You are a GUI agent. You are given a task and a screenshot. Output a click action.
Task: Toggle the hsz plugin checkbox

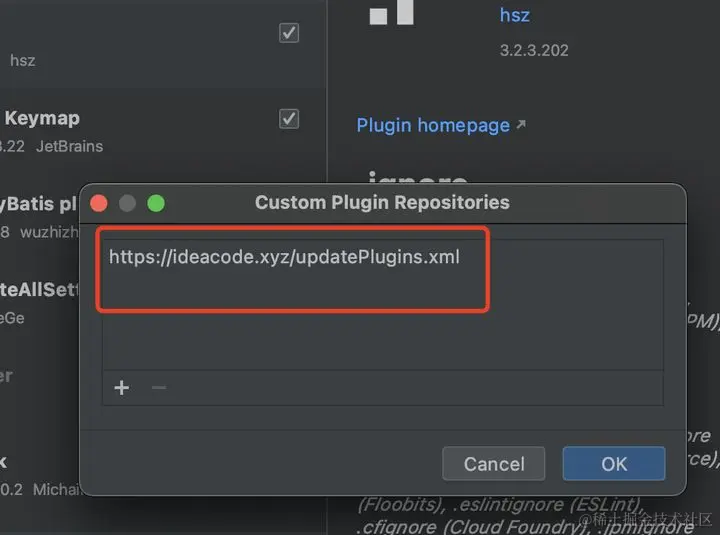coord(289,33)
